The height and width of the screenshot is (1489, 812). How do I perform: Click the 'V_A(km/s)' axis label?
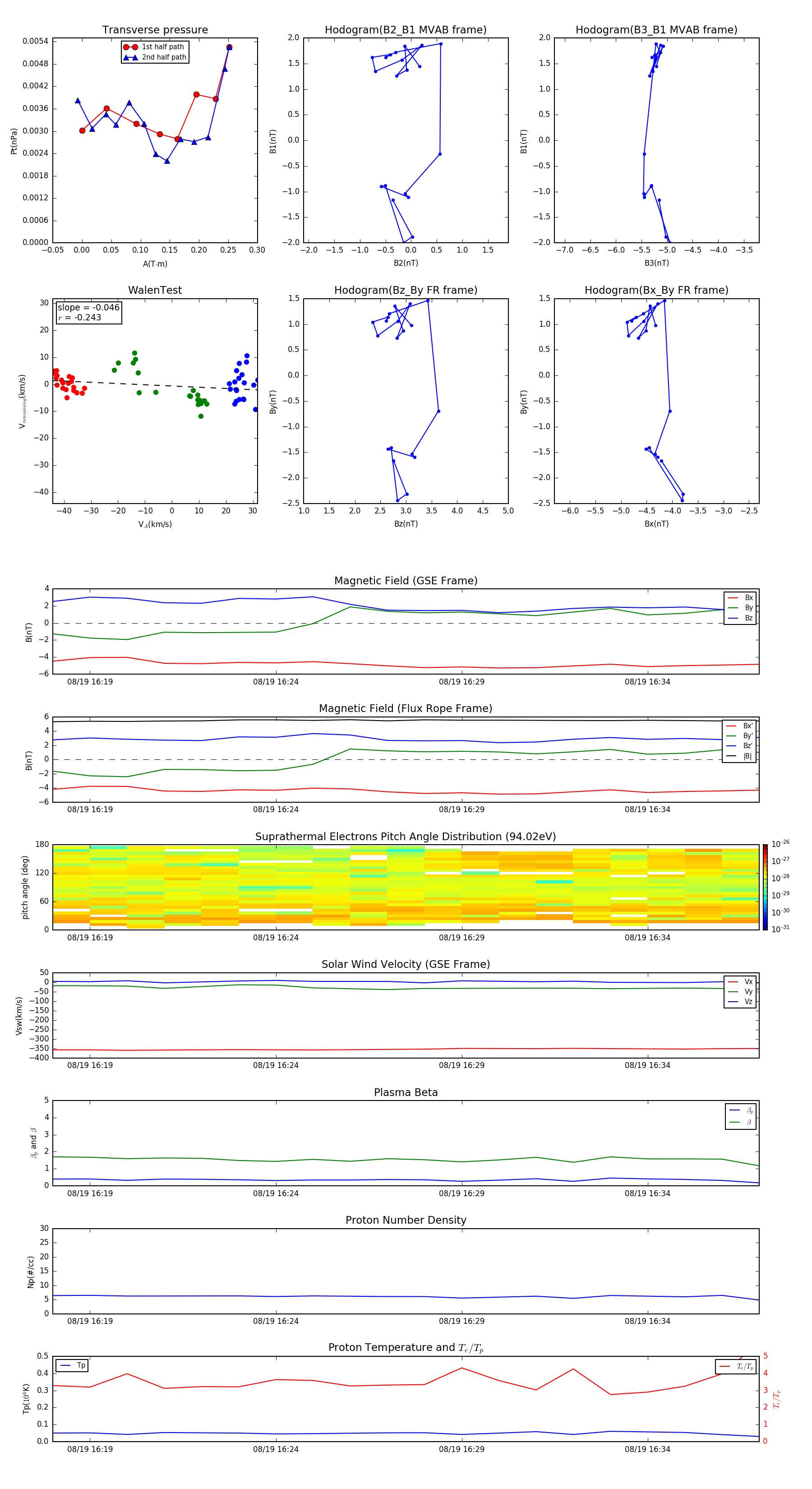(155, 524)
